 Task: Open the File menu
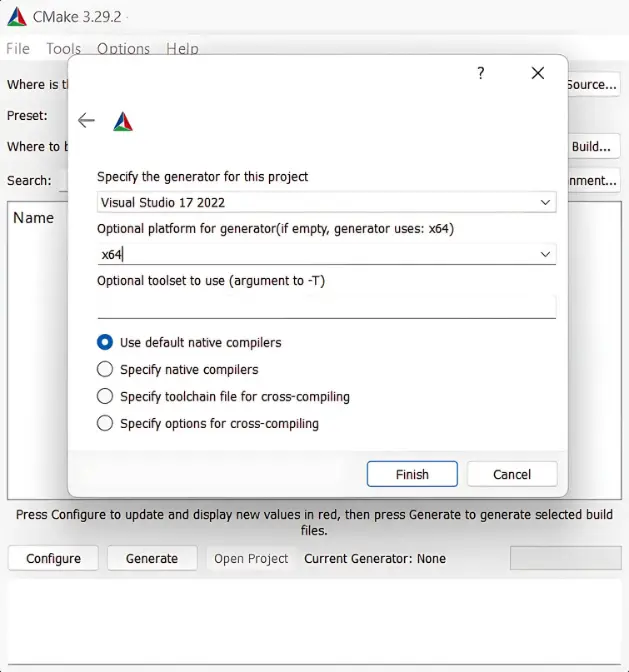click(x=18, y=49)
